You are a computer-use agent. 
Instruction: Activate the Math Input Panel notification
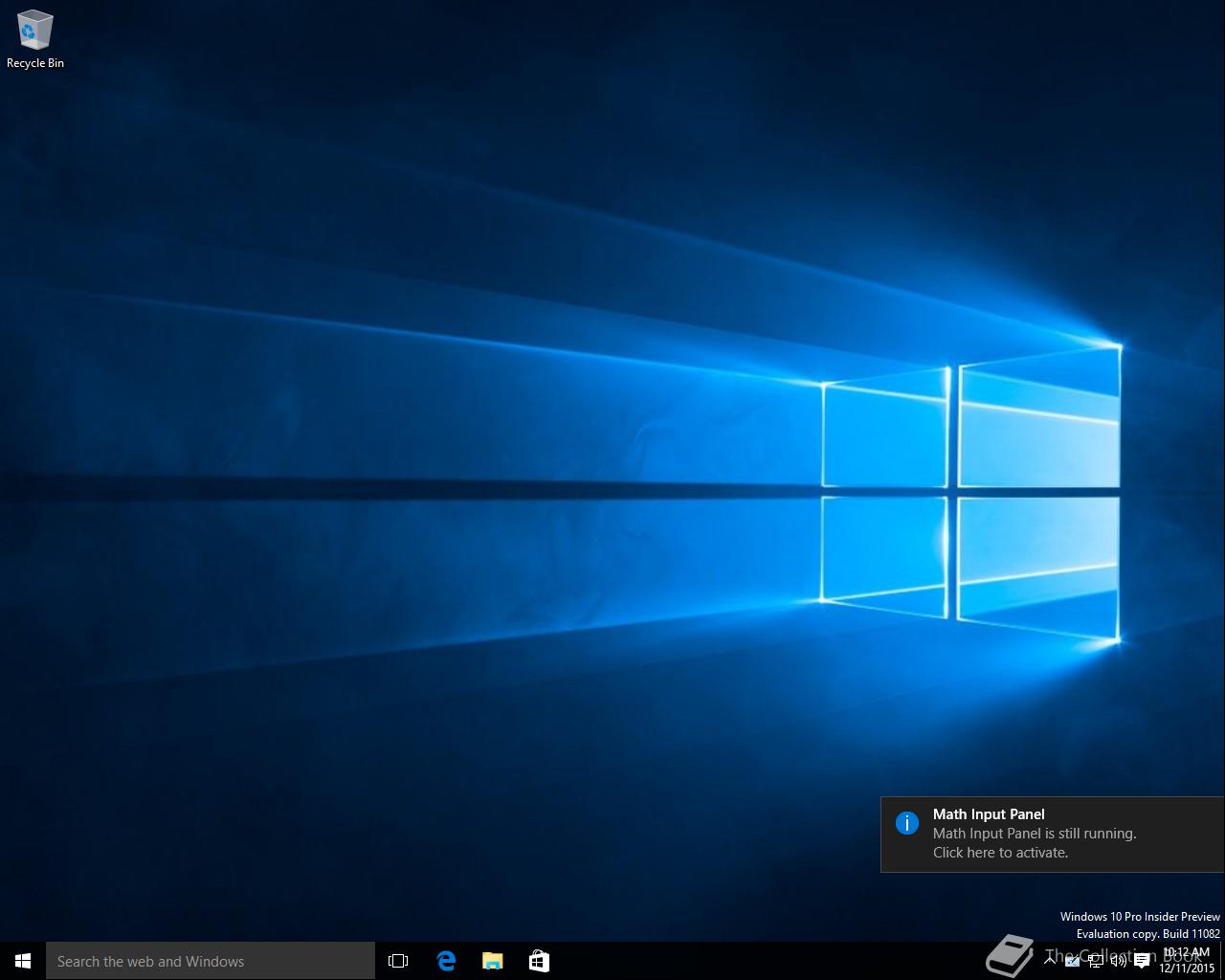tap(1052, 834)
